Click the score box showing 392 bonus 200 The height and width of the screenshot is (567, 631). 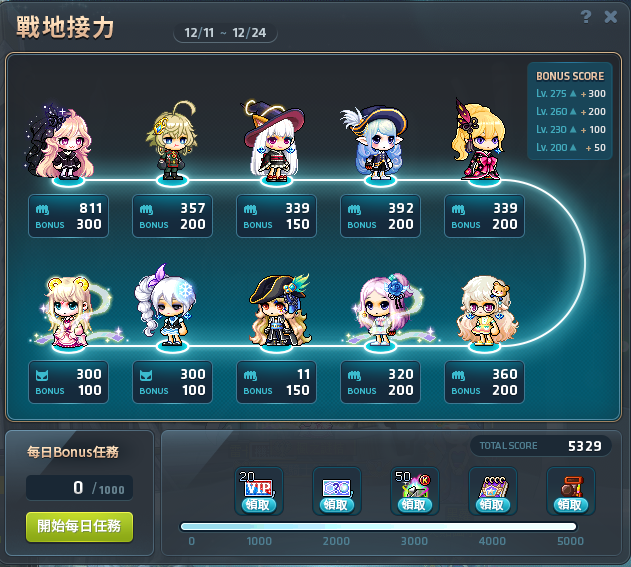click(x=380, y=216)
